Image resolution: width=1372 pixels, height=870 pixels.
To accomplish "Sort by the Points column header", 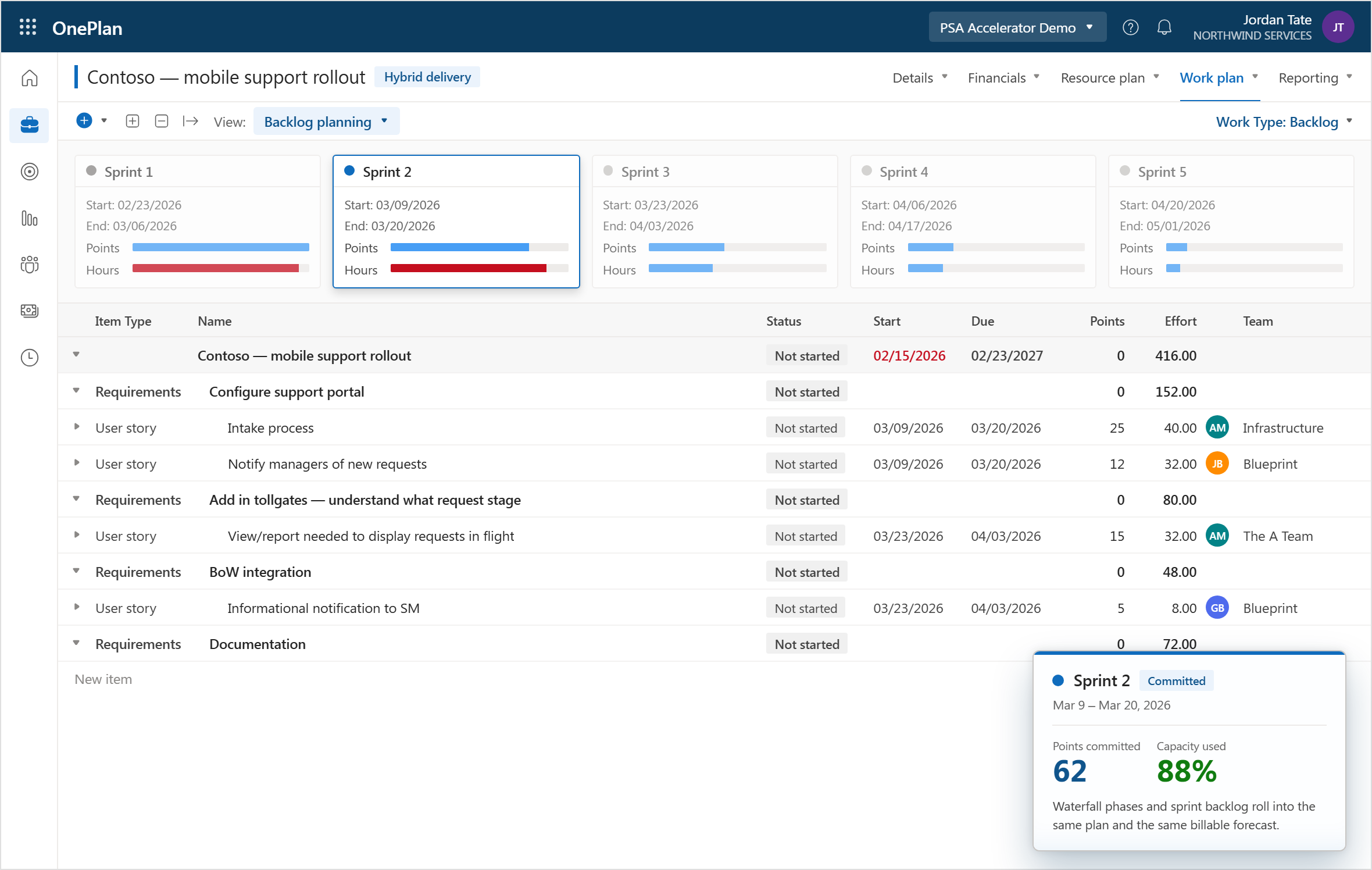I will [1107, 321].
